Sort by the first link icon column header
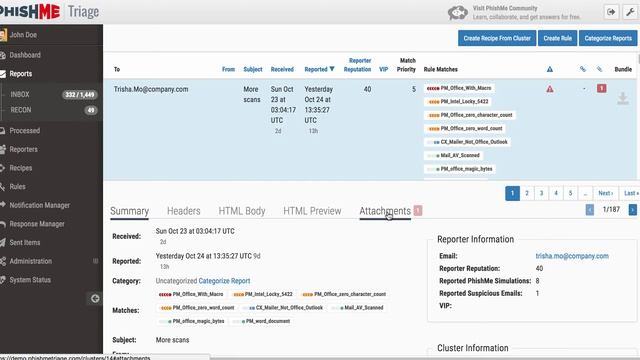Image resolution: width=640 pixels, height=360 pixels. pyautogui.click(x=583, y=69)
